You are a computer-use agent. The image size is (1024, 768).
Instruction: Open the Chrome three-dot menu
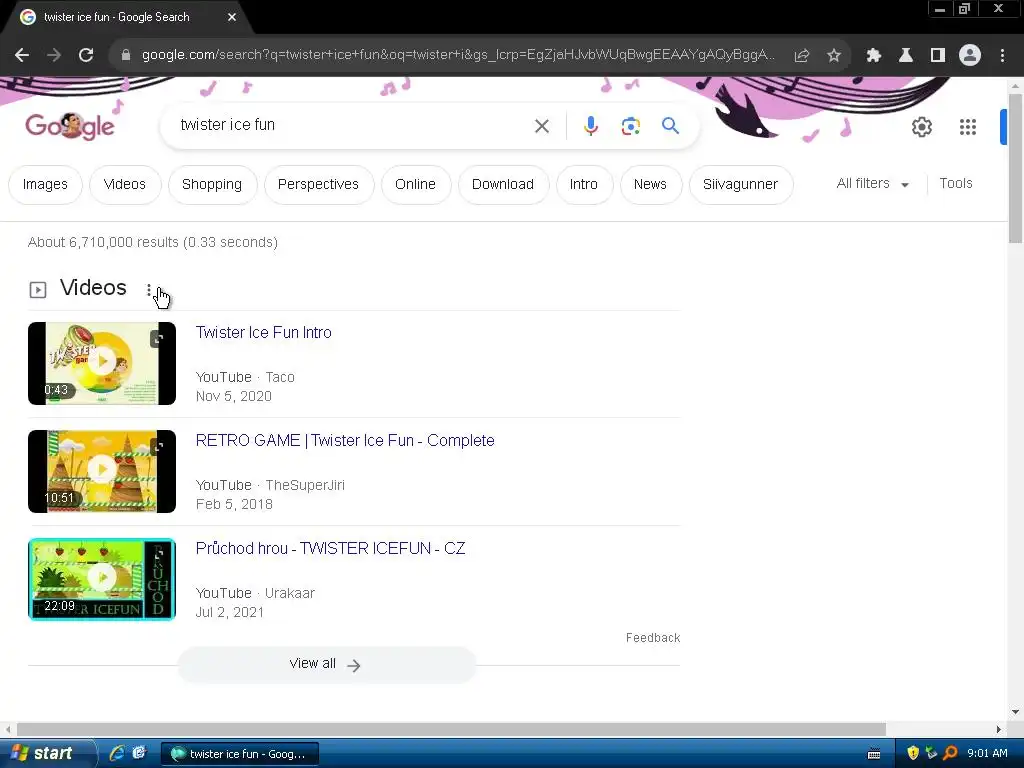[1002, 56]
